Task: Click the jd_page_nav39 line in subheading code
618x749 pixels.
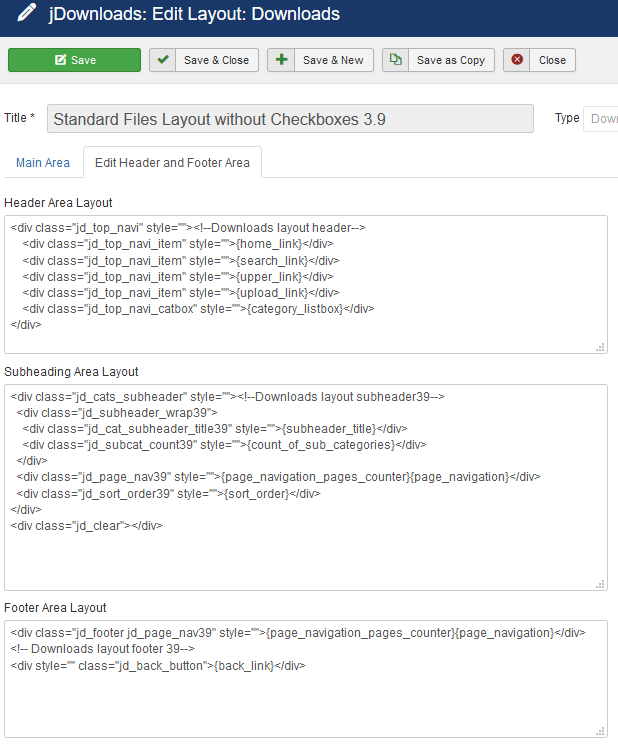Action: click(278, 477)
